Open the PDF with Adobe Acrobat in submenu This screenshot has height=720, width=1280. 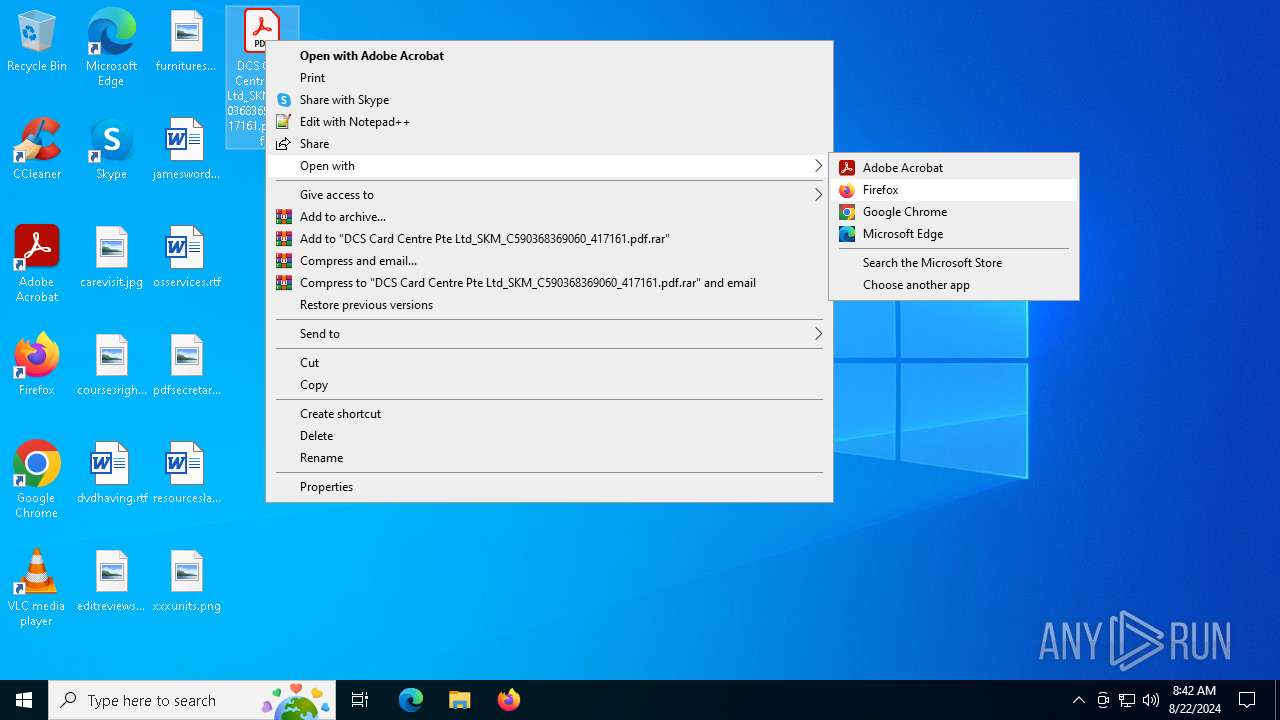[954, 168]
